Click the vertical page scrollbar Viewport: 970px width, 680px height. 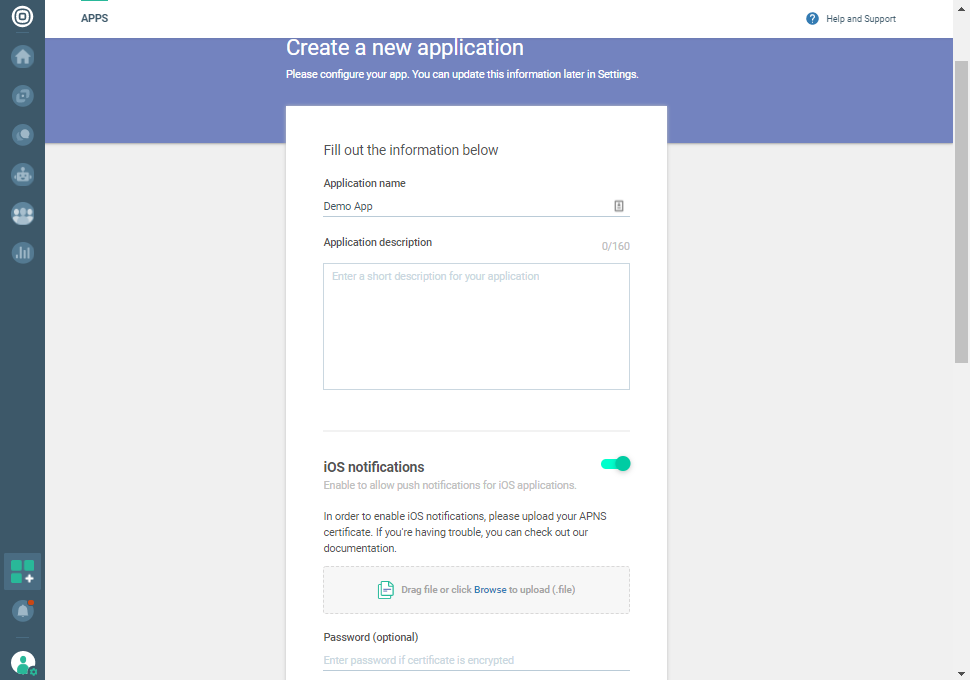(x=961, y=200)
